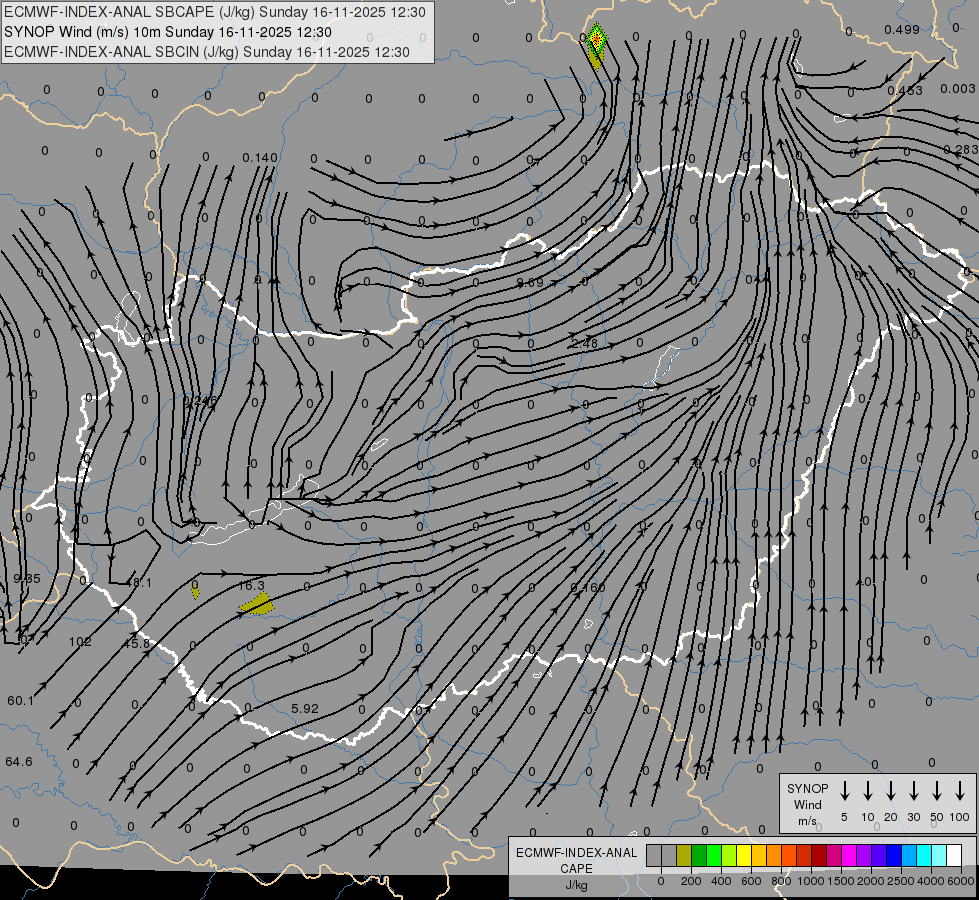Click the olive CAPE patch below value 16.3
Screen dimensions: 979x900
coord(257,604)
